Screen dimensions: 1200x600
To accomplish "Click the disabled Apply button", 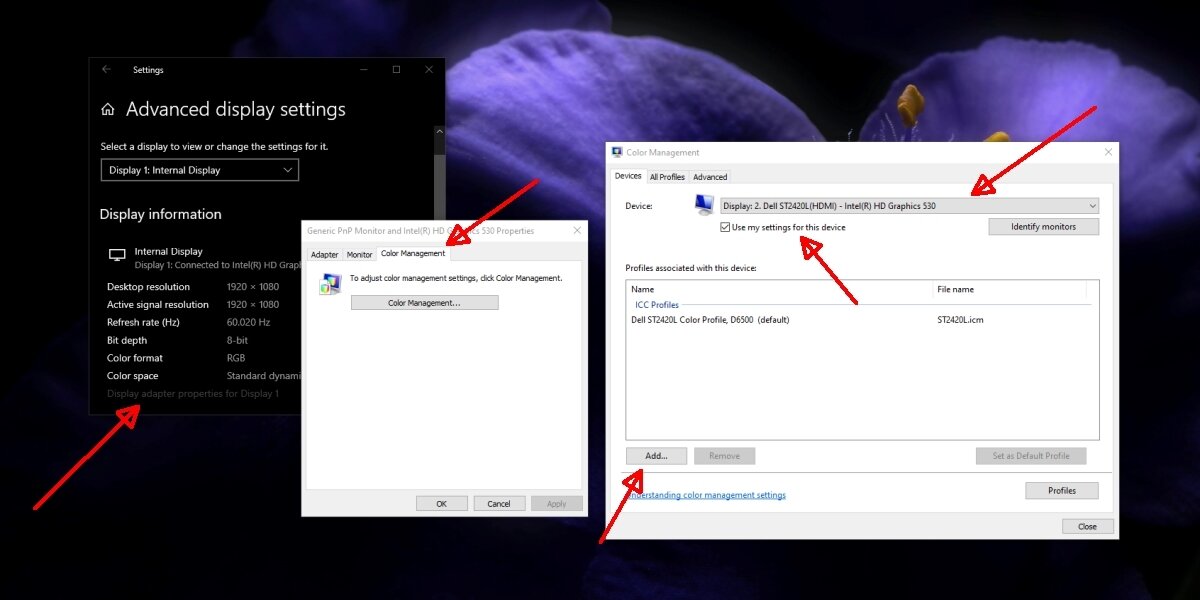I will click(x=557, y=504).
